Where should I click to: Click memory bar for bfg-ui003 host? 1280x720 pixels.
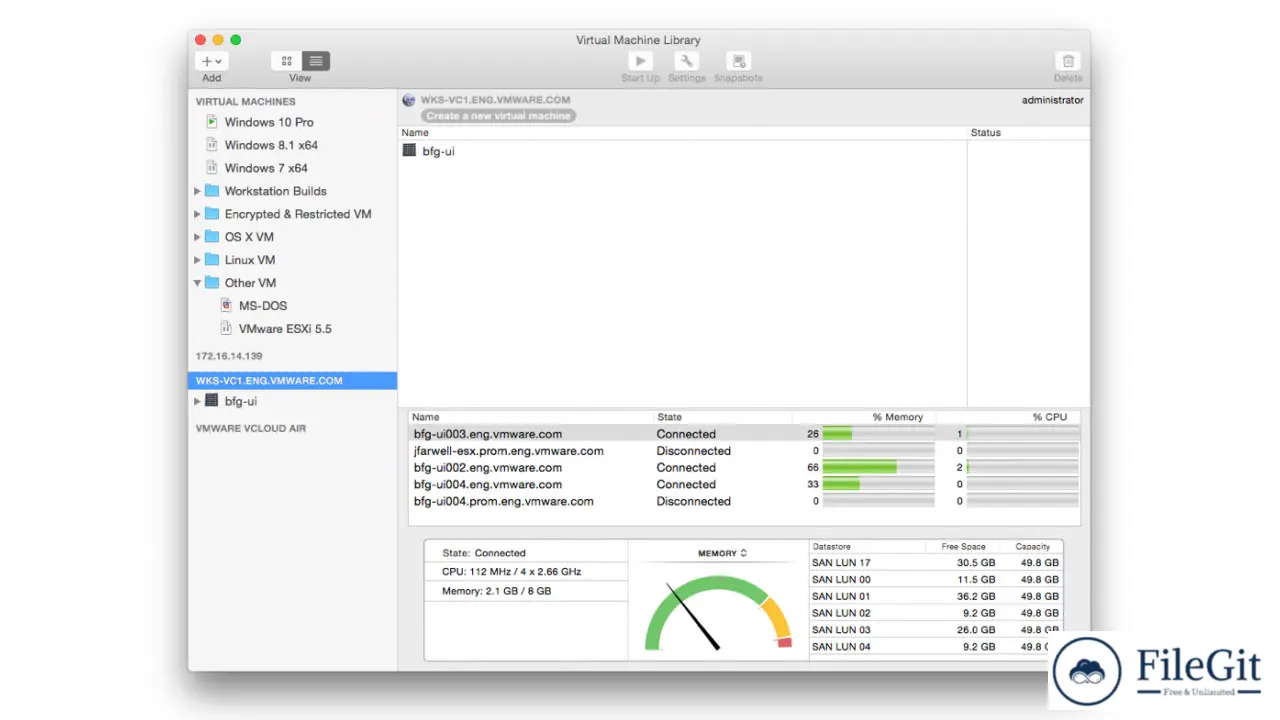pos(878,434)
